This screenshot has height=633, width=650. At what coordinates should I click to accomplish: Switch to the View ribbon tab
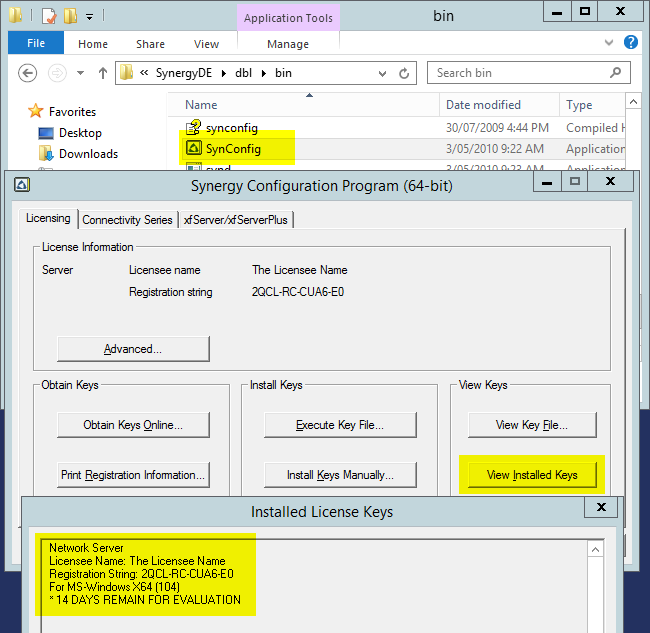point(206,44)
